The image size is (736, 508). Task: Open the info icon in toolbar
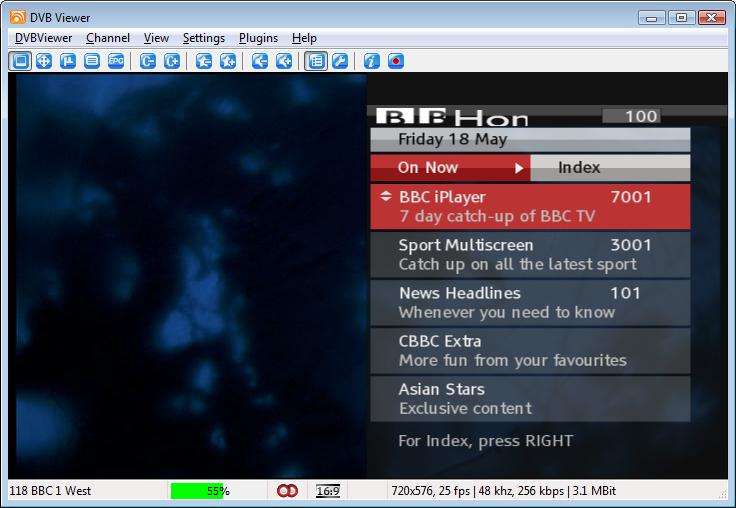click(372, 61)
